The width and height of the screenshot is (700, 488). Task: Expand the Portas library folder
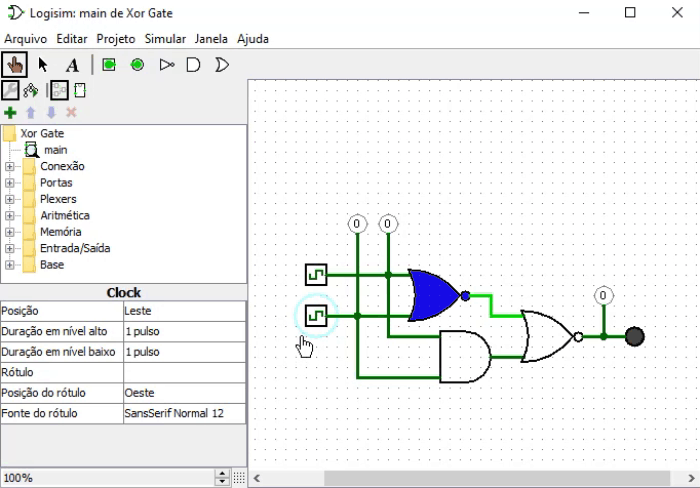click(9, 183)
